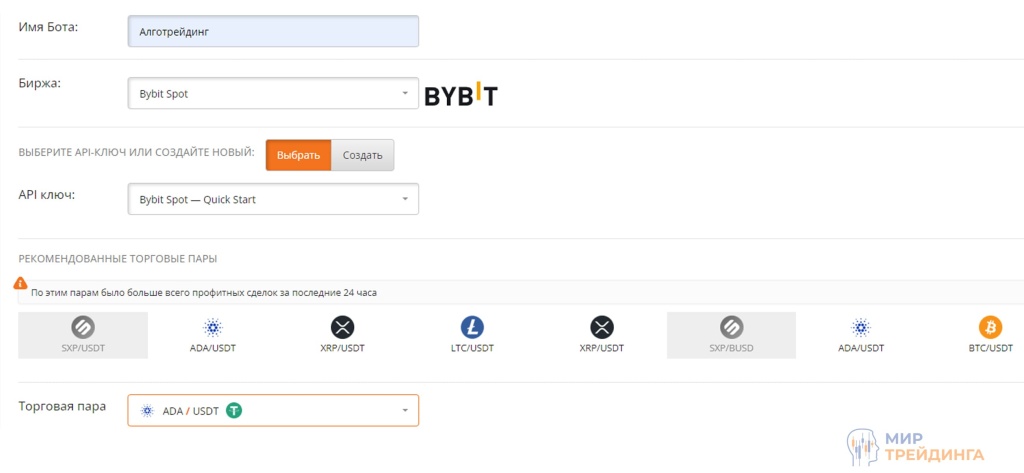Choose the LTC/USDT recommended pair label

point(472,348)
